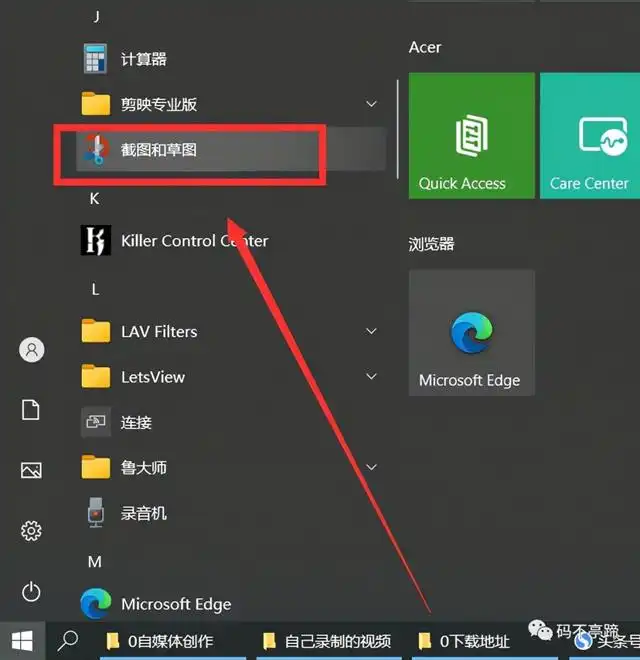
Task: Click the Power icon in Start sidebar
Action: (x=31, y=592)
